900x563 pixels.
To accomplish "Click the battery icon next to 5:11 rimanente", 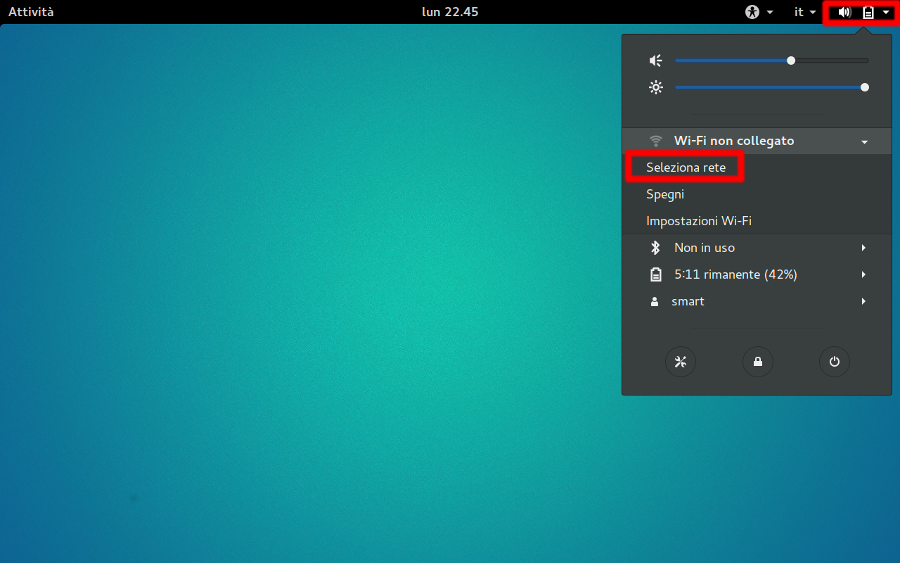I will click(x=656, y=275).
